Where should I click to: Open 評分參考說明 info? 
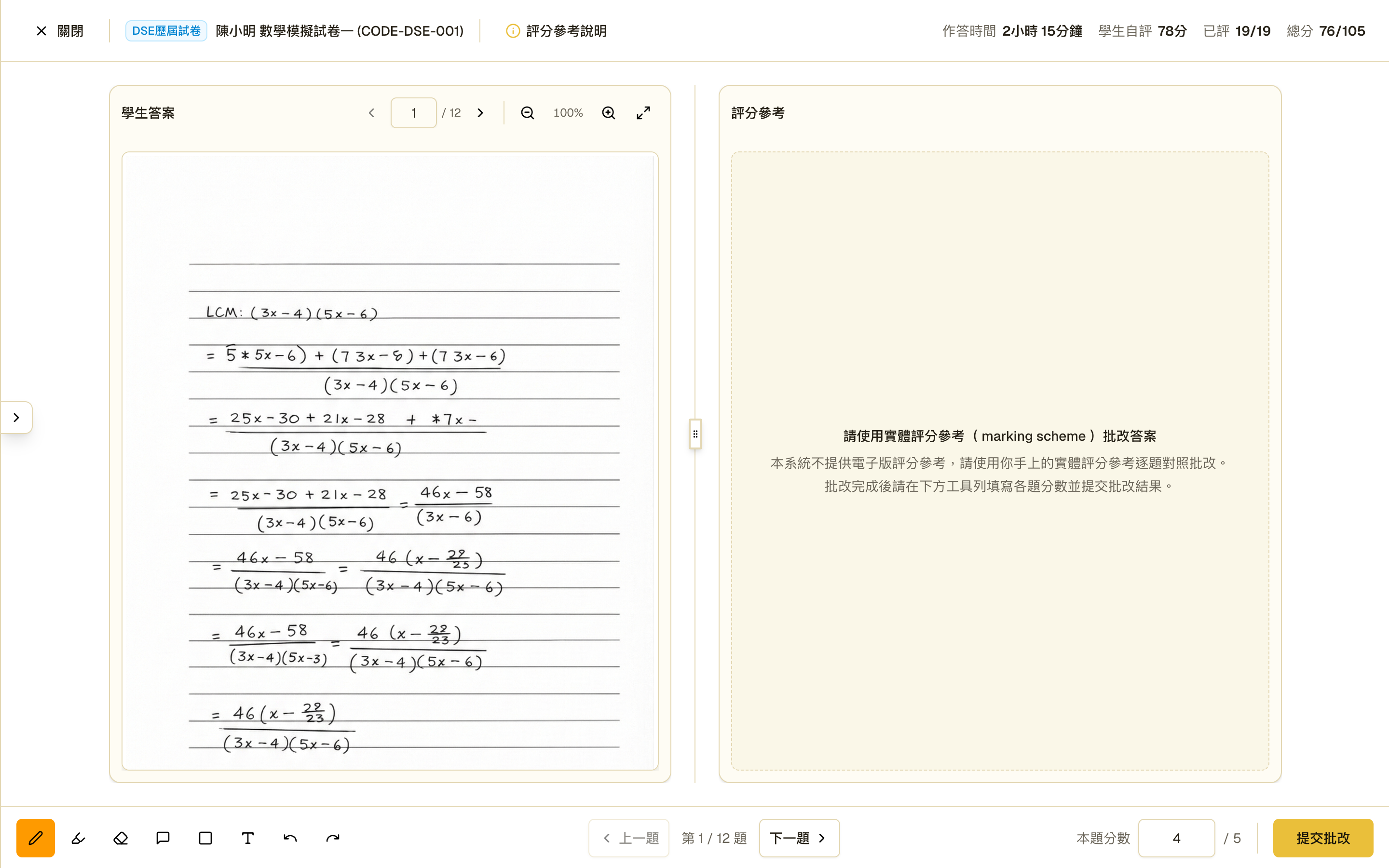(x=556, y=31)
